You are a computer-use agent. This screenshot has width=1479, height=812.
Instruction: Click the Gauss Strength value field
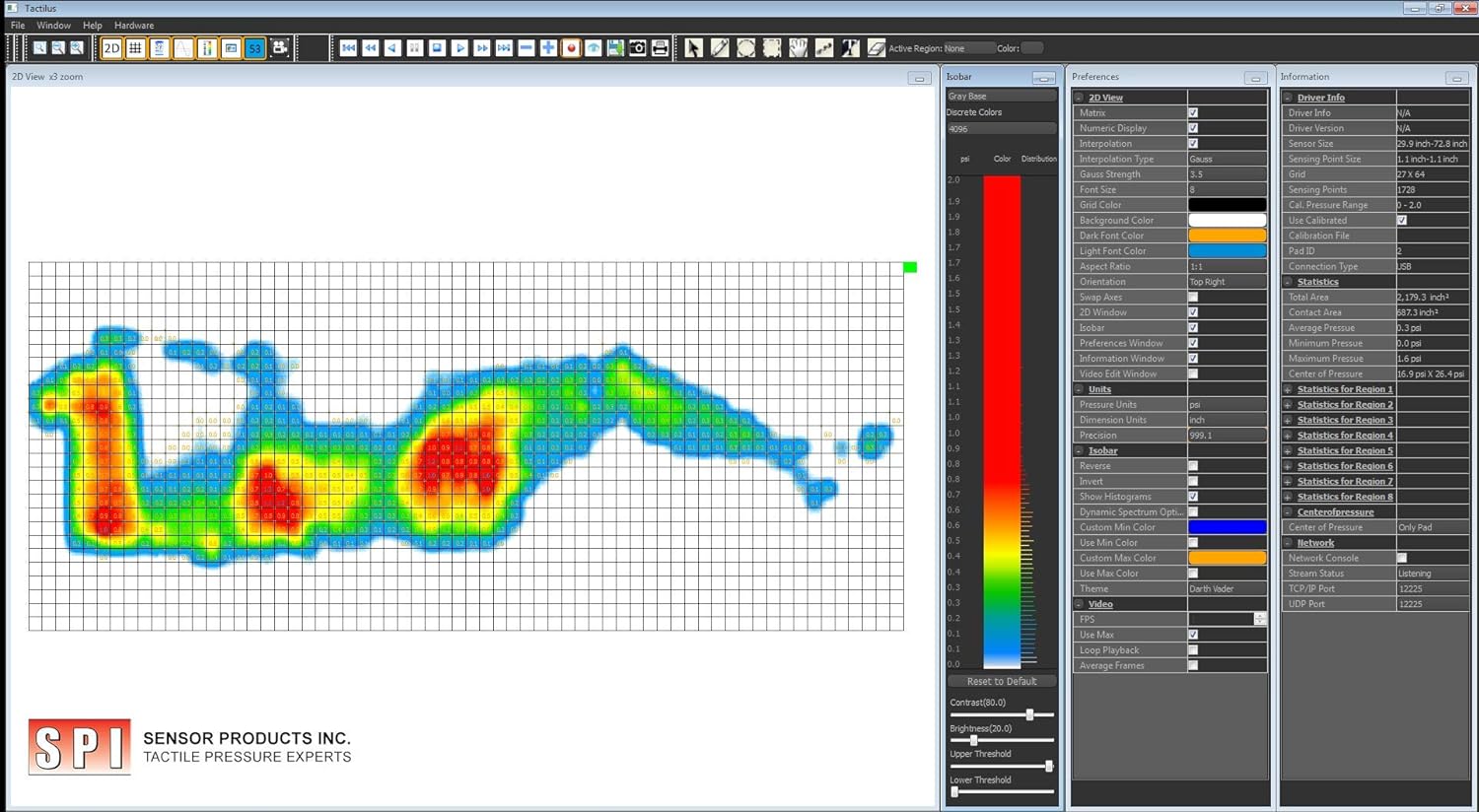click(1227, 174)
